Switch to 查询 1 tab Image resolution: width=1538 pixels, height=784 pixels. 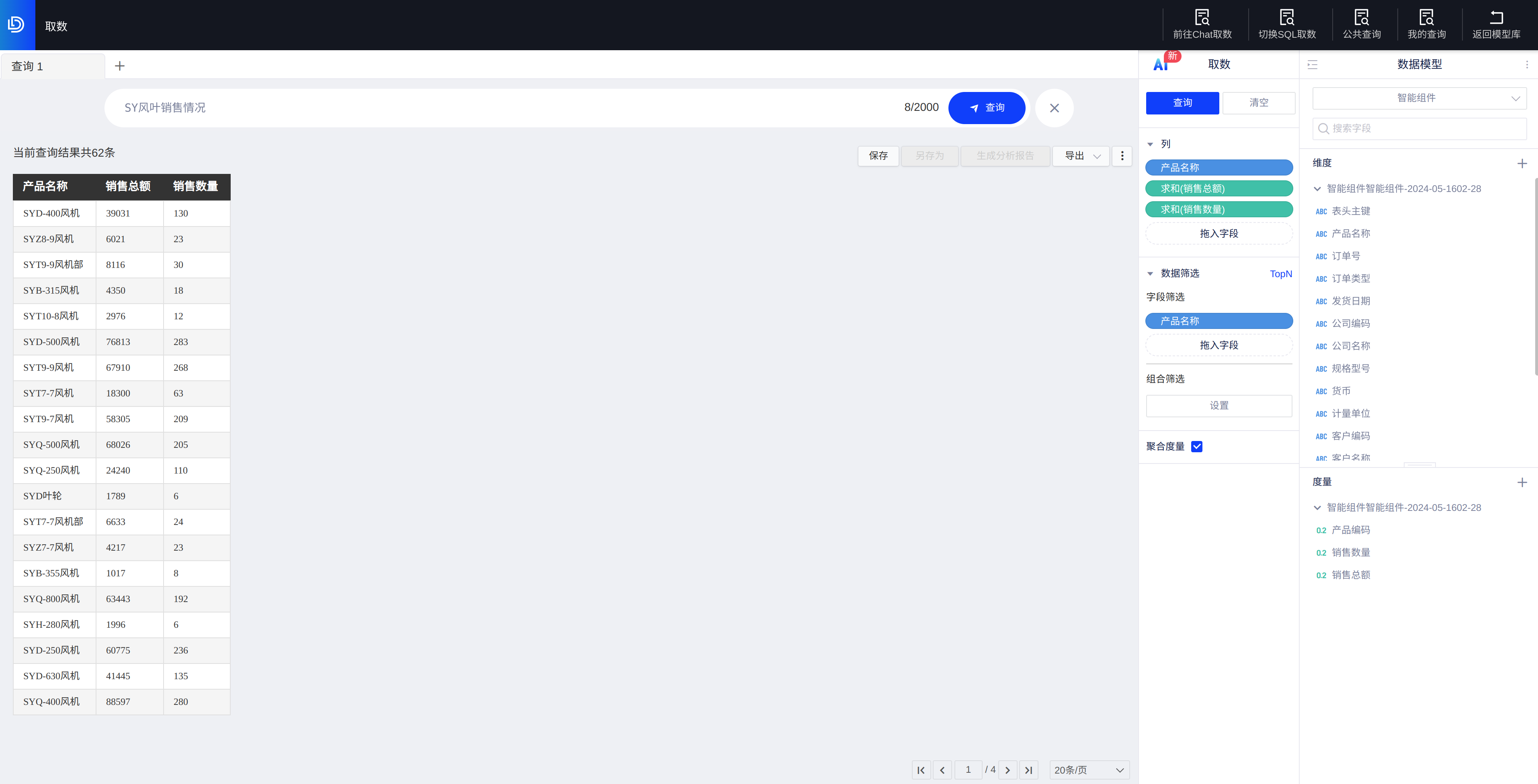tap(27, 66)
